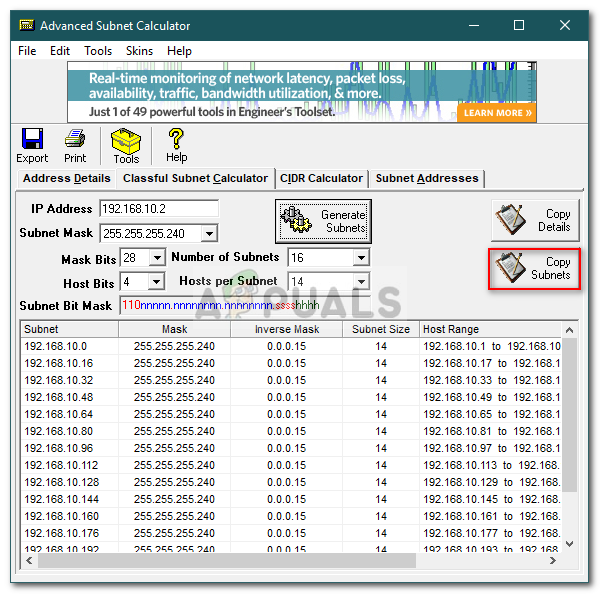Select subnet row 192.168.10.64
The image size is (600, 594).
click(x=291, y=414)
